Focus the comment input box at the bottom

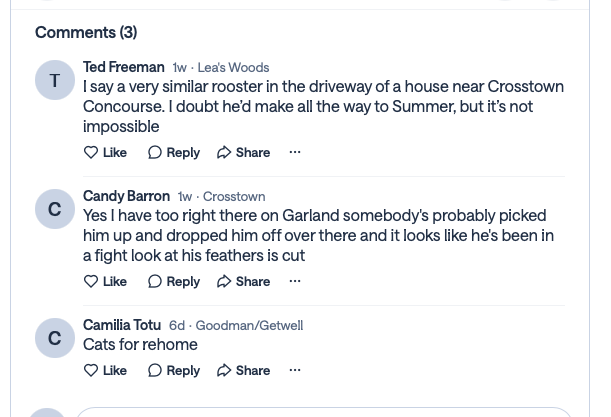tap(324, 412)
